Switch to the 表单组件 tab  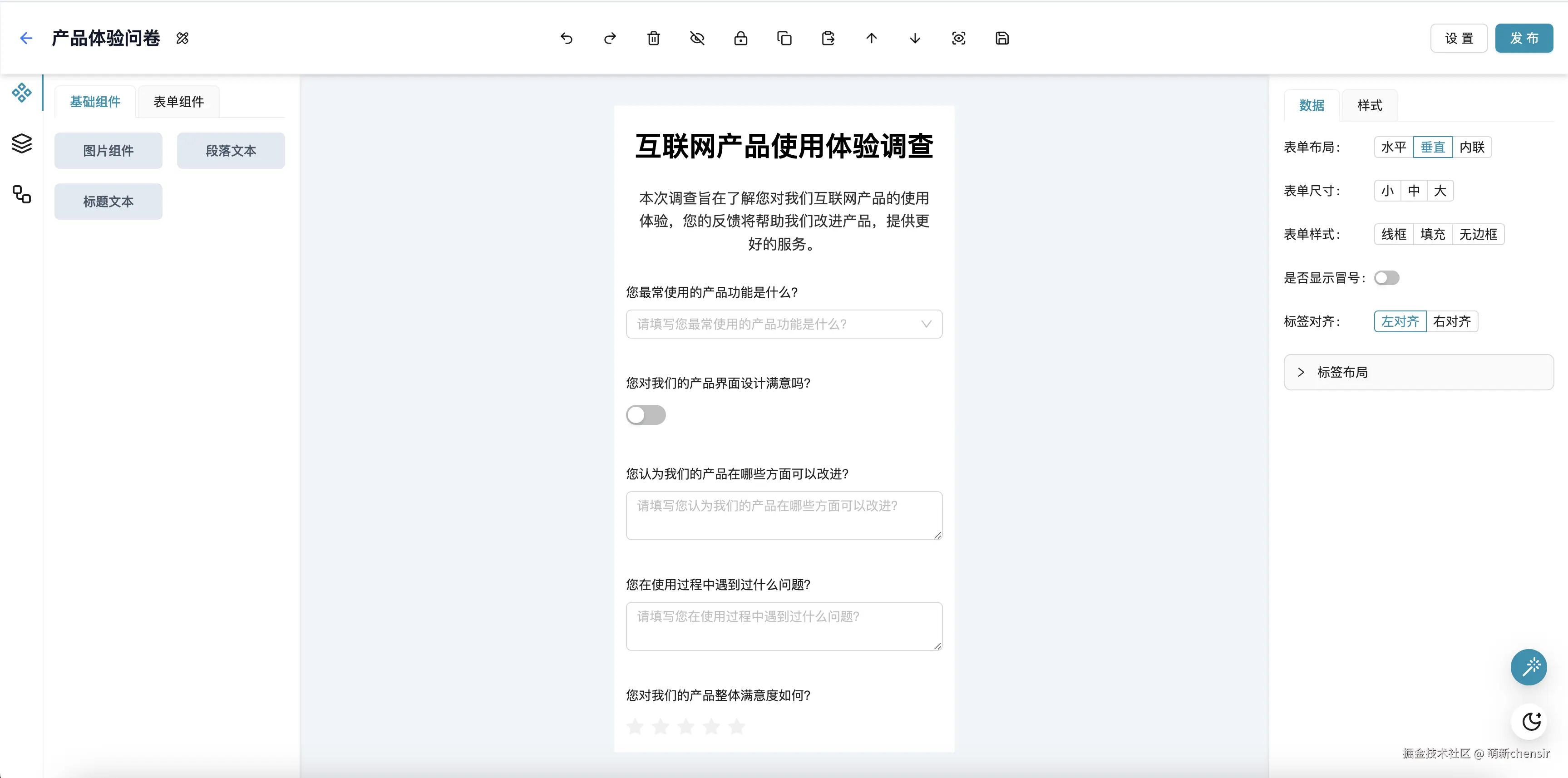(178, 102)
